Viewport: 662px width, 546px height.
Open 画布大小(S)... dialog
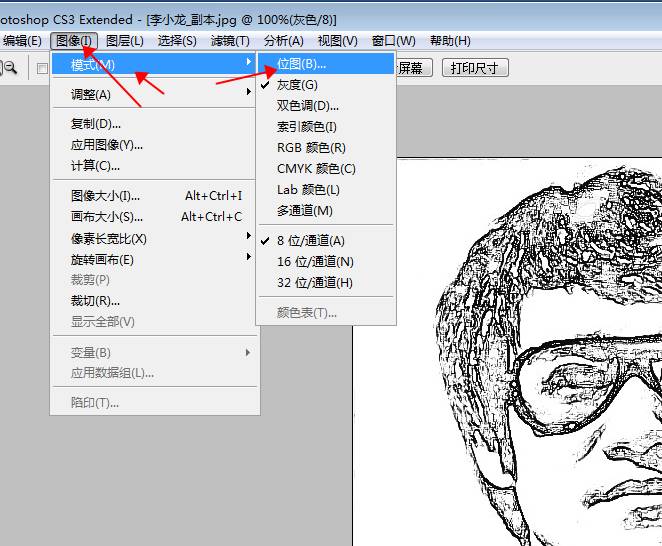pos(107,217)
